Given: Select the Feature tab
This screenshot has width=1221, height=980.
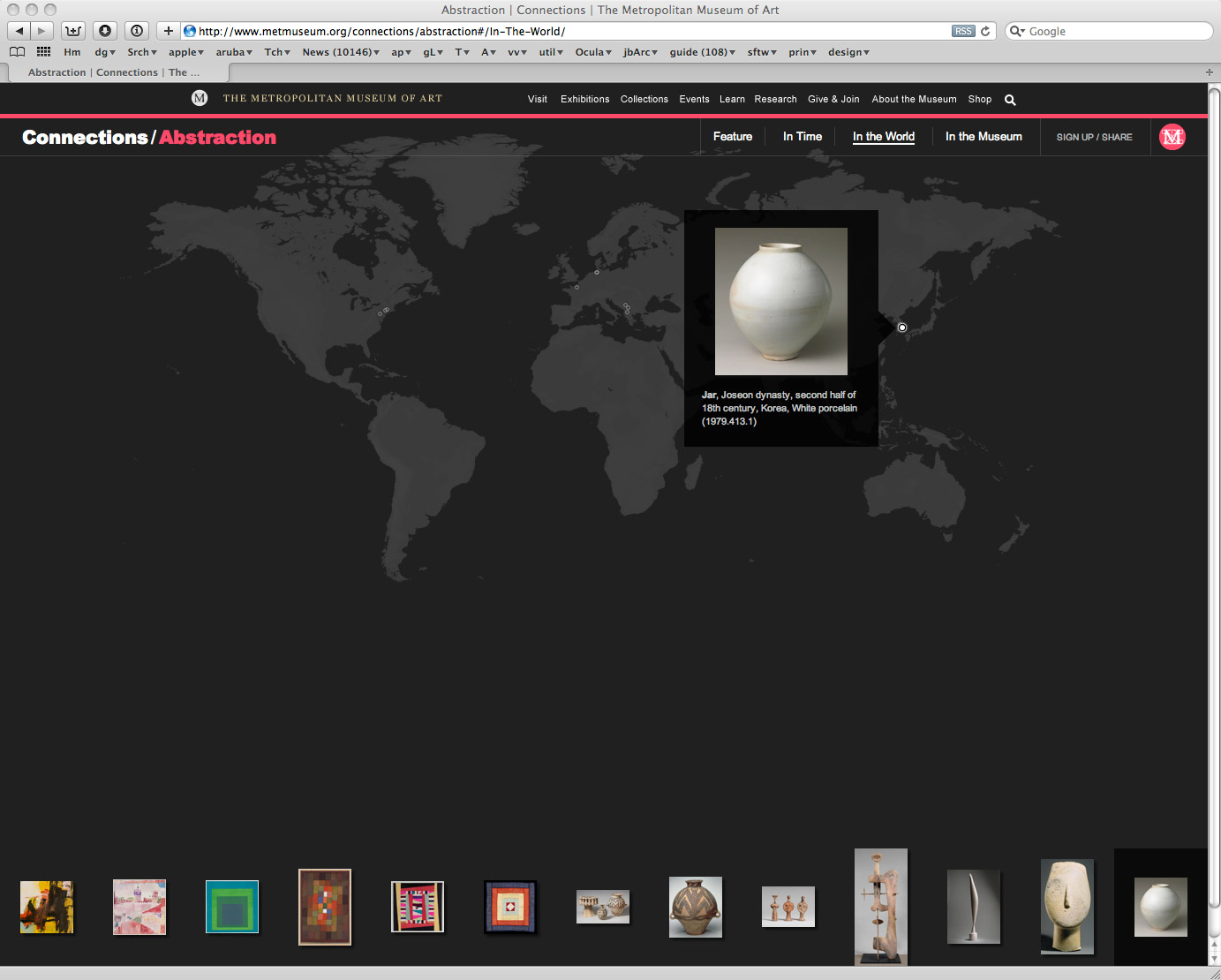Looking at the screenshot, I should [x=733, y=137].
